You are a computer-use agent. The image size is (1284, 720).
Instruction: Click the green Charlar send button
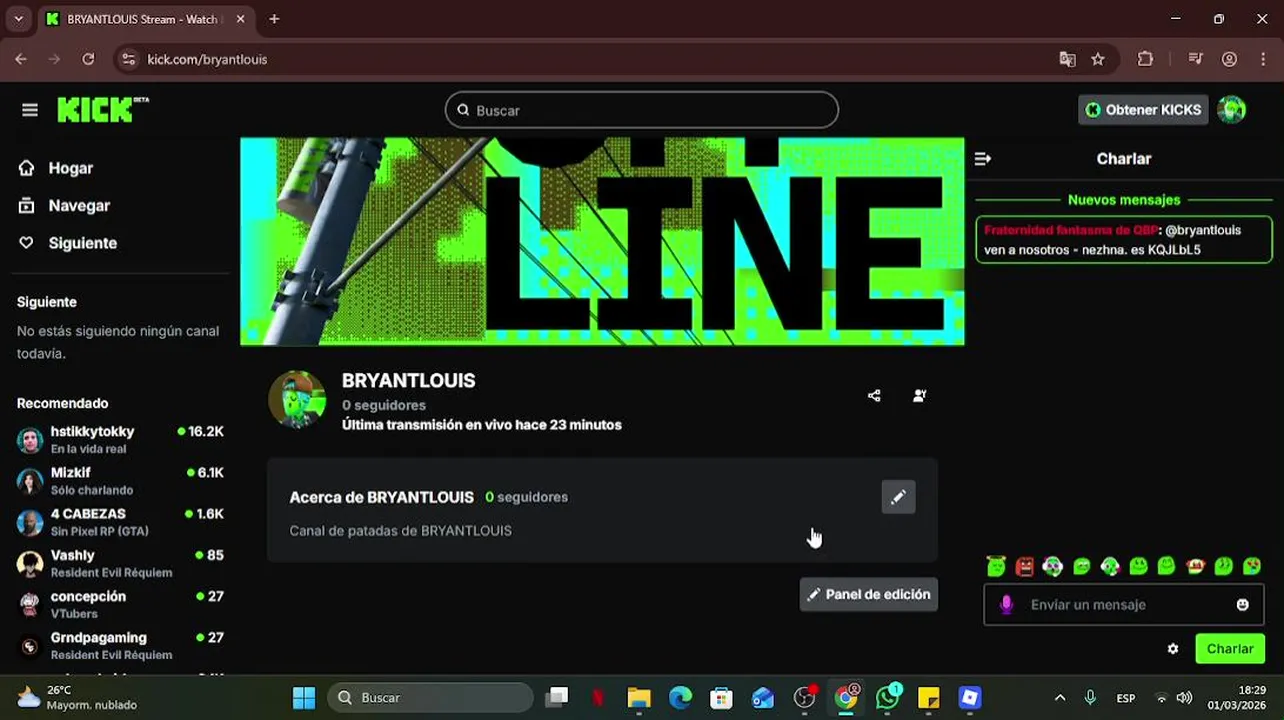point(1229,649)
